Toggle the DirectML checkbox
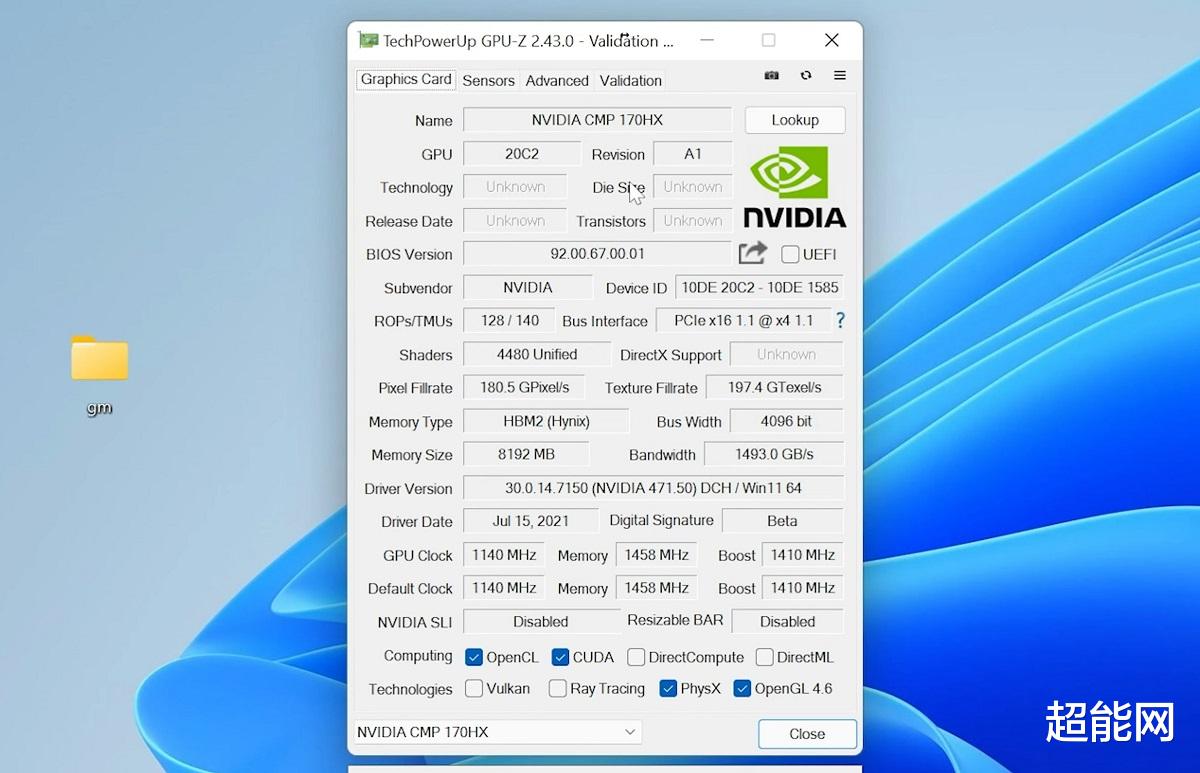 click(764, 657)
